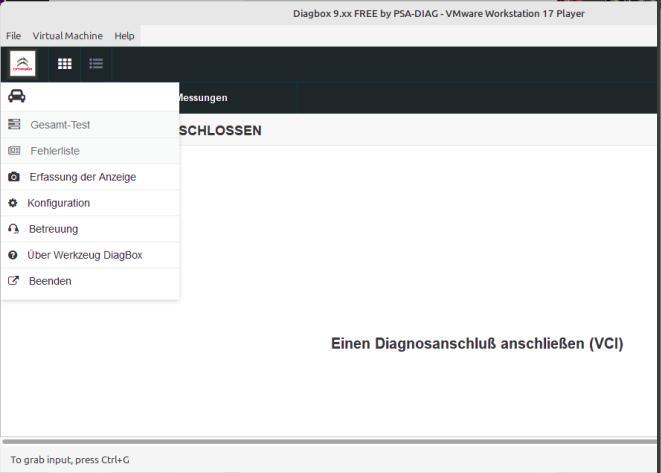Select the Betreuung entry
This screenshot has height=473, width=661.
coord(90,229)
